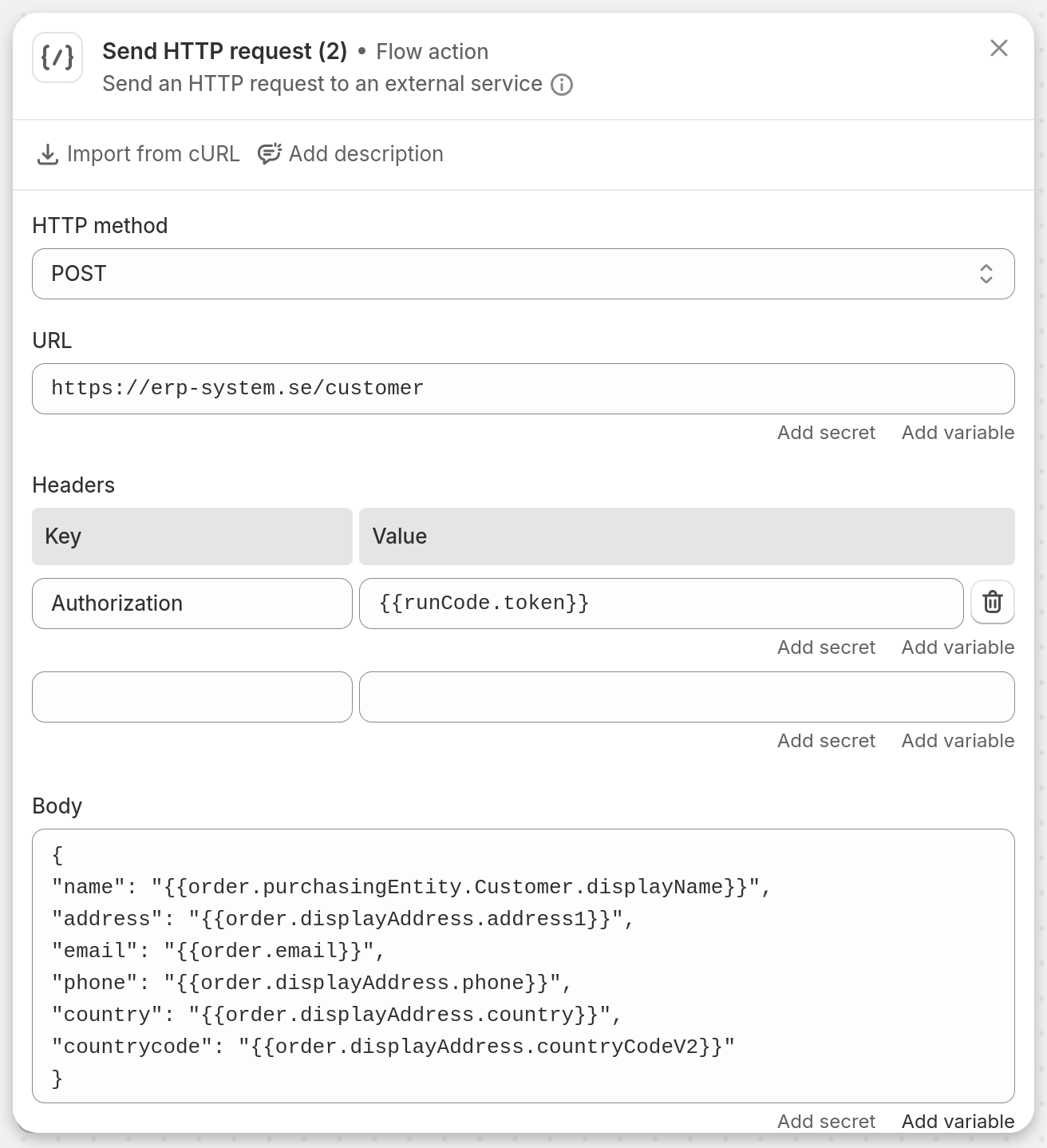Click Add secret under the URL field
The height and width of the screenshot is (1148, 1047).
tap(826, 432)
